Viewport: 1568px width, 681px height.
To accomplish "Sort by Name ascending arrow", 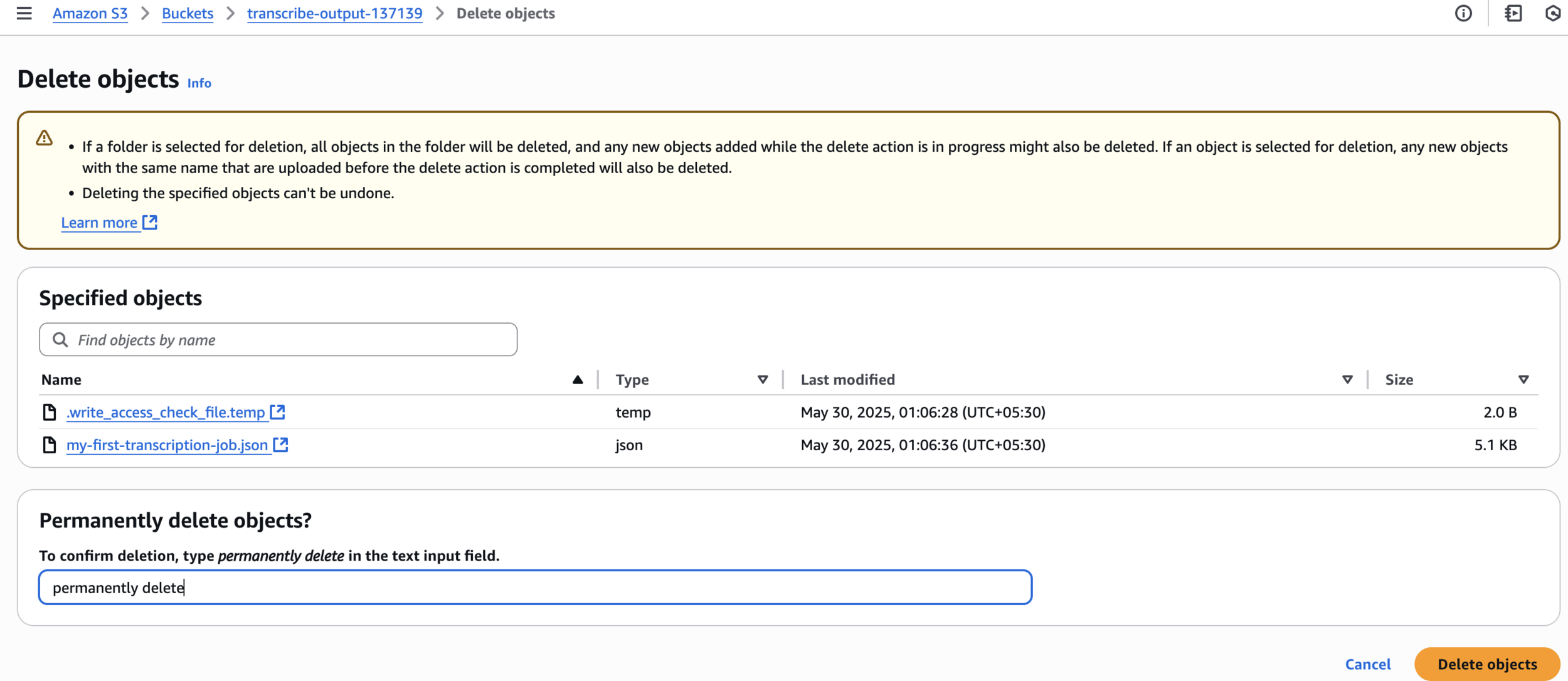I will [x=578, y=380].
